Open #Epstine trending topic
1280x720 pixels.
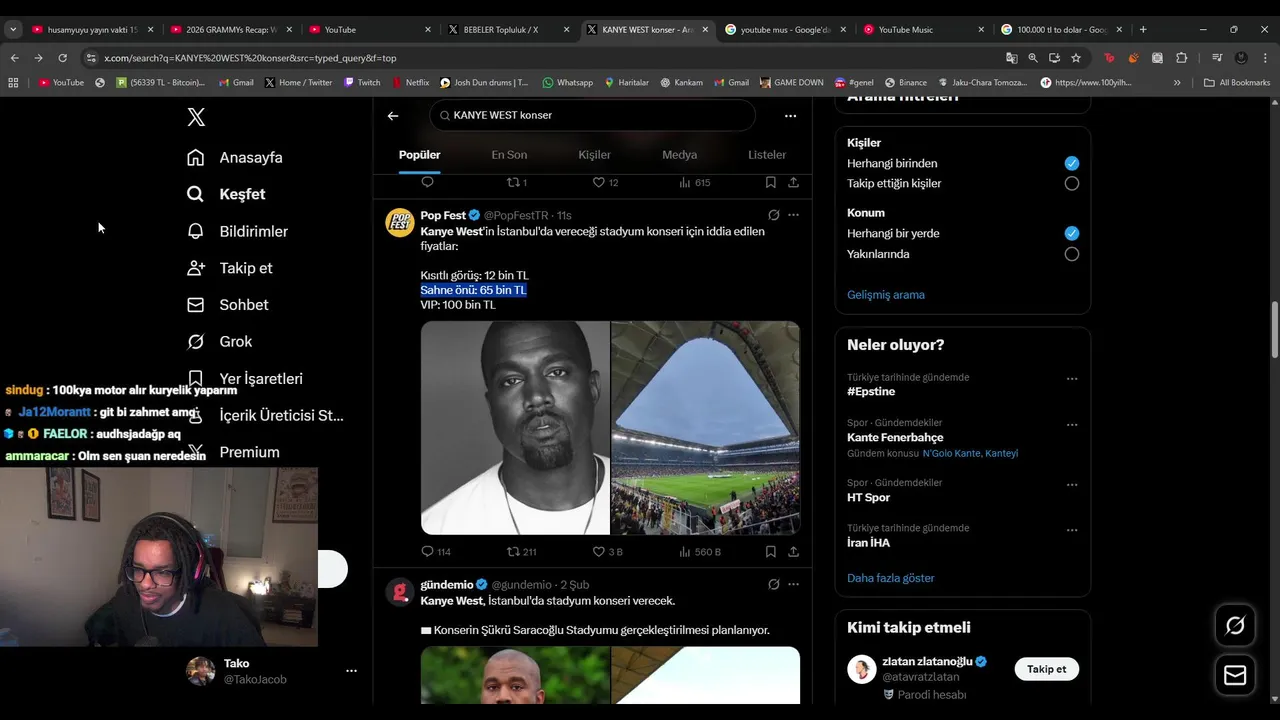871,392
